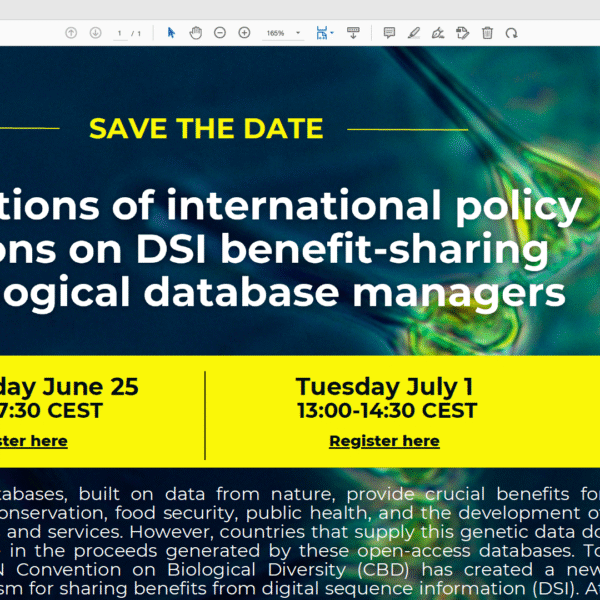Select the Tuesday July 1 date text

pos(384,387)
